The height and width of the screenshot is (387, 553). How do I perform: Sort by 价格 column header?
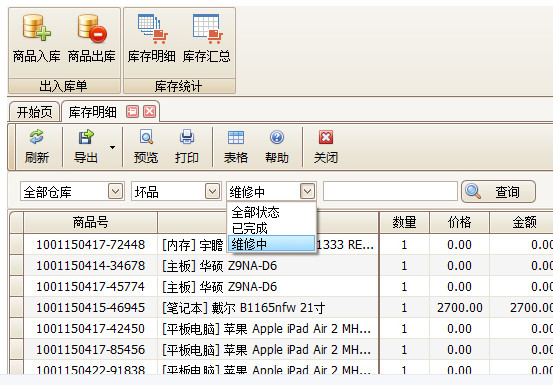459,223
